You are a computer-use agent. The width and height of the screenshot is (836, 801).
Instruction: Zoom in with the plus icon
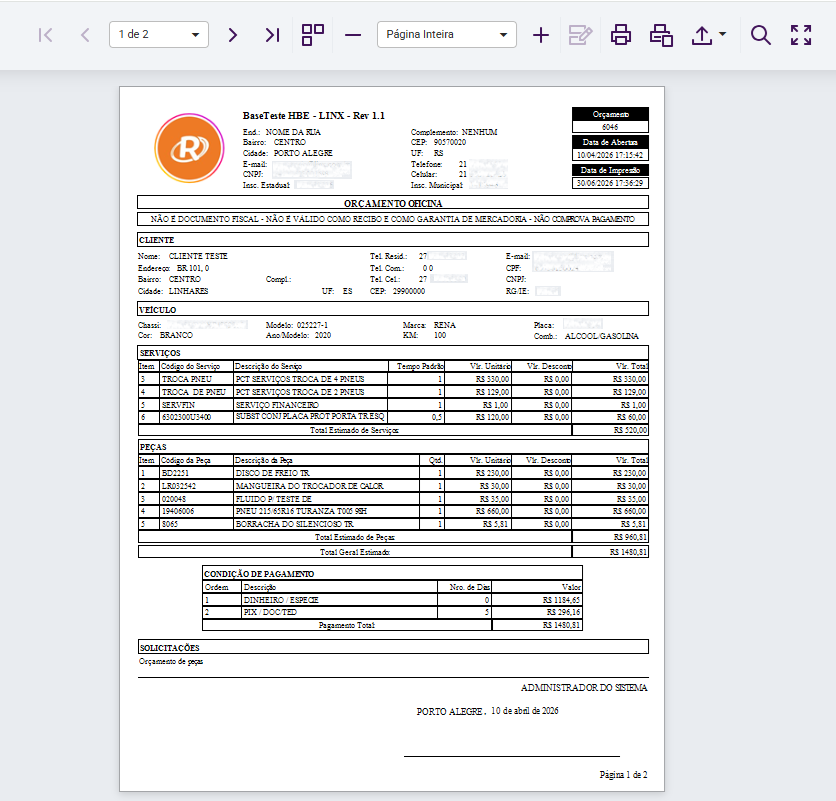point(541,35)
